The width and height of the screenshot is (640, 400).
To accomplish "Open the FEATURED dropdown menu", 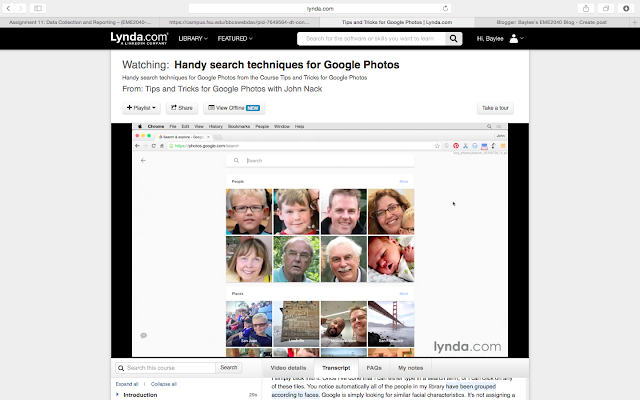I will (x=235, y=38).
